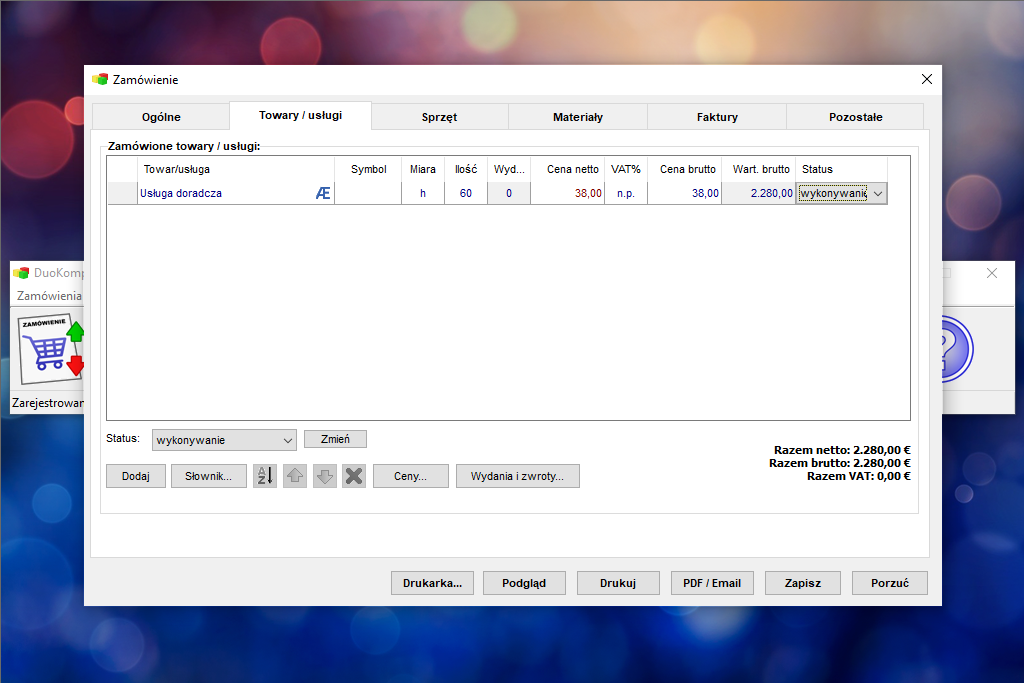Screen dimensions: 1024x683
Task: Move item up with arrow icon
Action: (295, 476)
